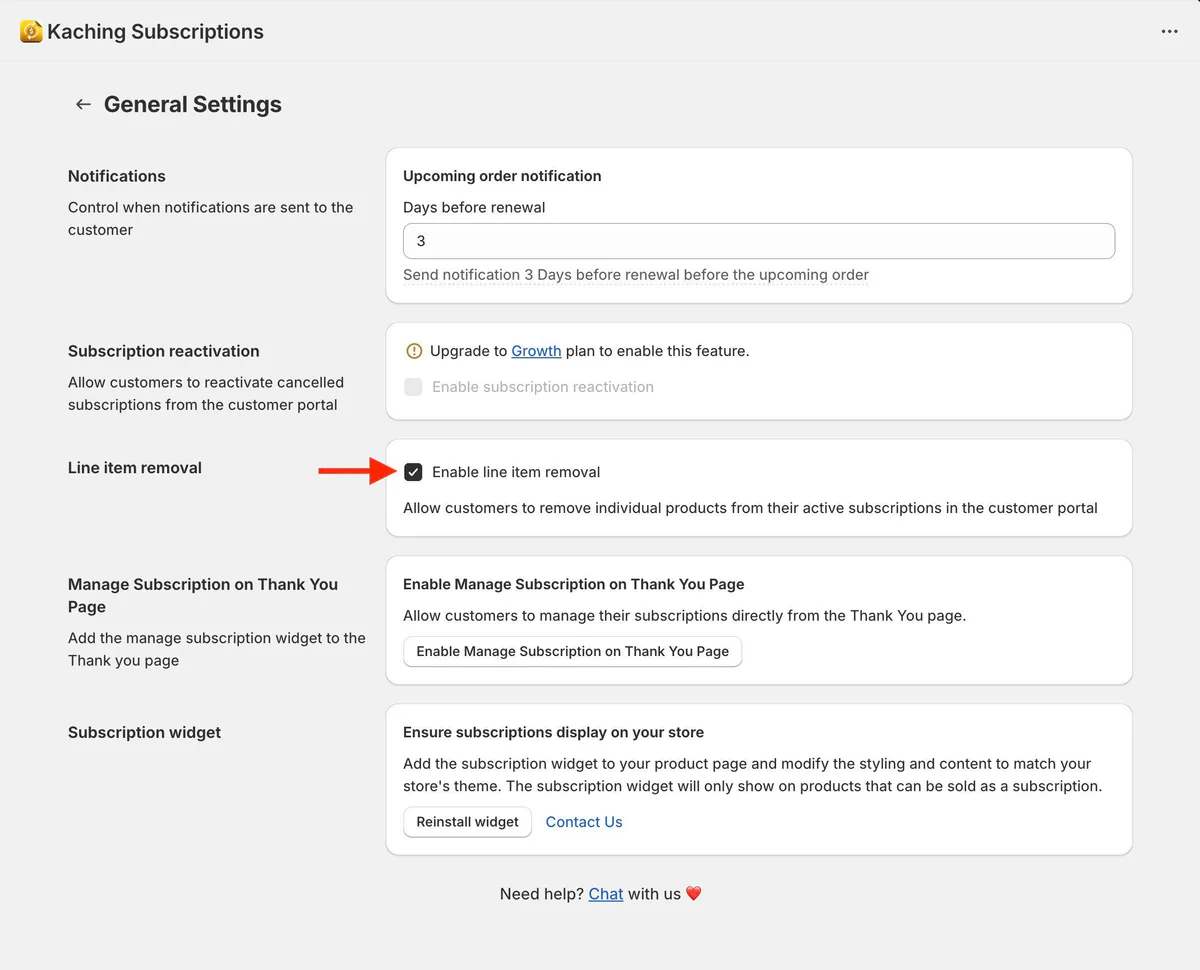This screenshot has width=1200, height=970.
Task: Open the Chat help link
Action: pos(606,894)
